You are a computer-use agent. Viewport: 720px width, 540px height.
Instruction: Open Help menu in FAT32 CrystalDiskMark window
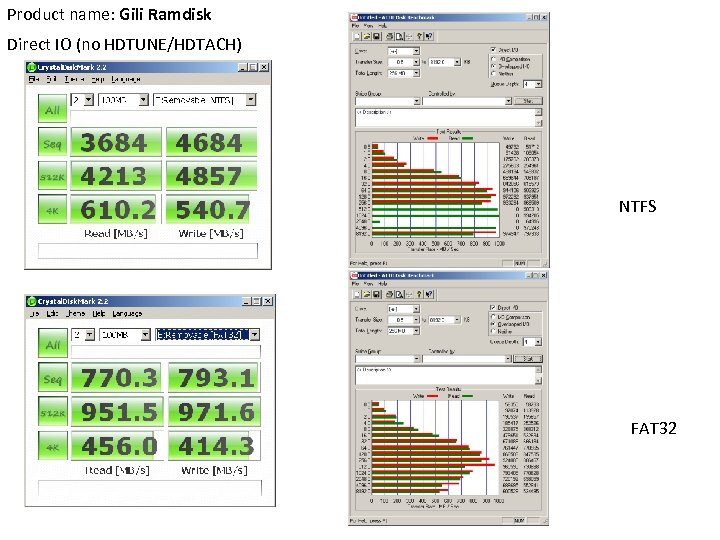(99, 314)
